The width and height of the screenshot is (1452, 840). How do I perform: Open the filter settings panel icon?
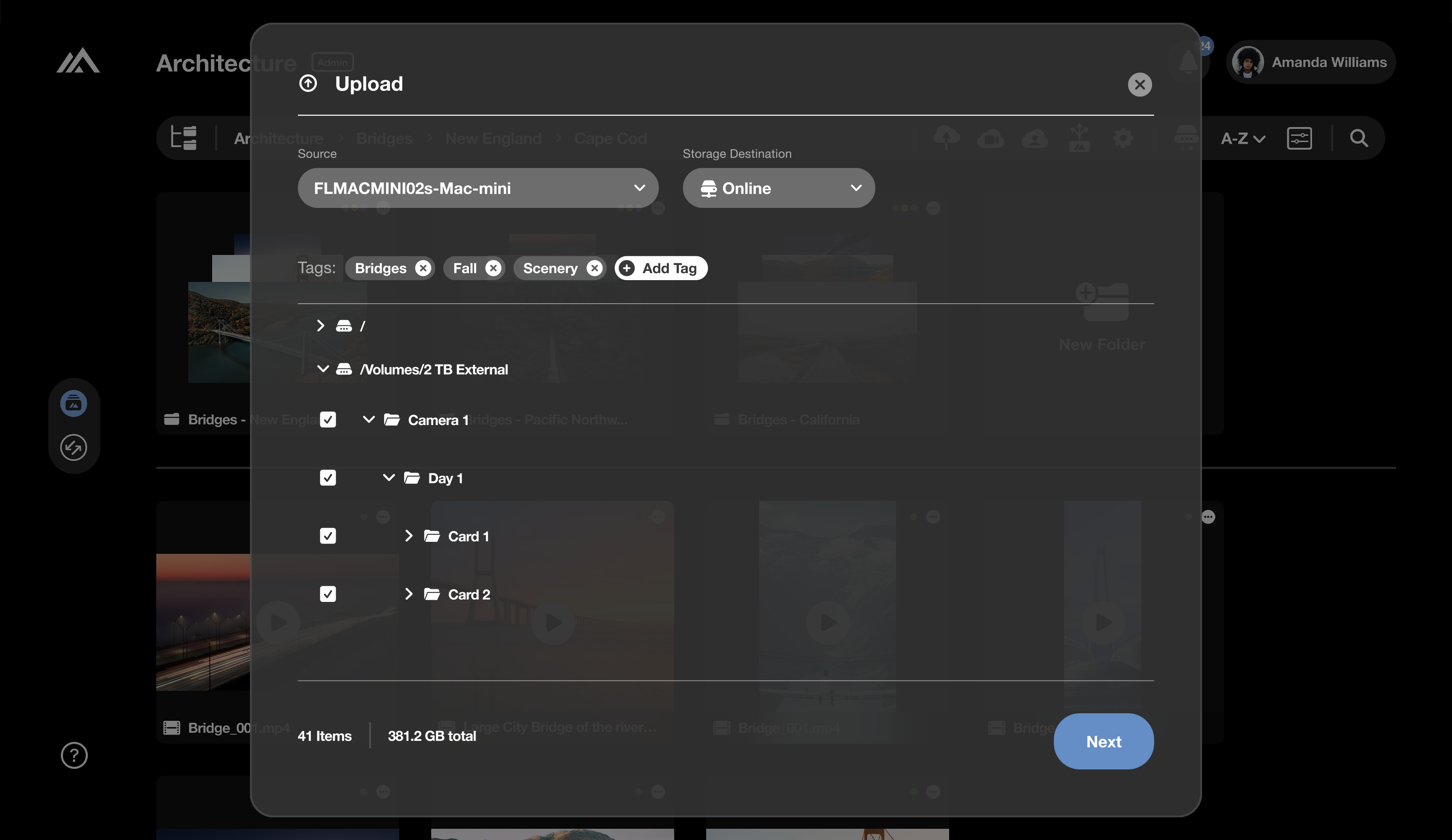(1299, 138)
